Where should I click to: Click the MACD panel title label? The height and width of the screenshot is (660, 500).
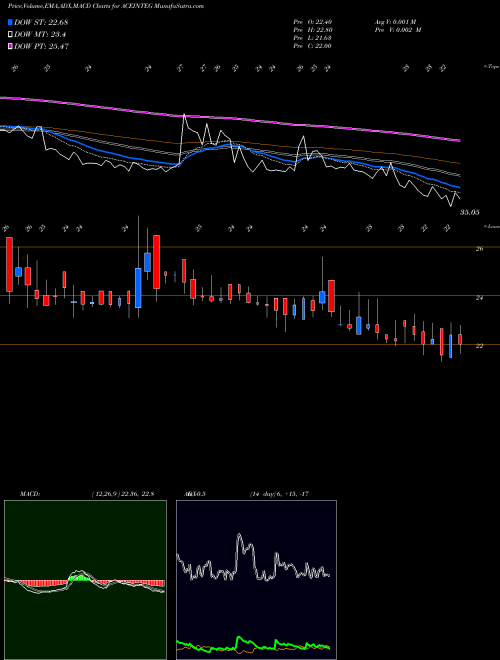click(29, 494)
